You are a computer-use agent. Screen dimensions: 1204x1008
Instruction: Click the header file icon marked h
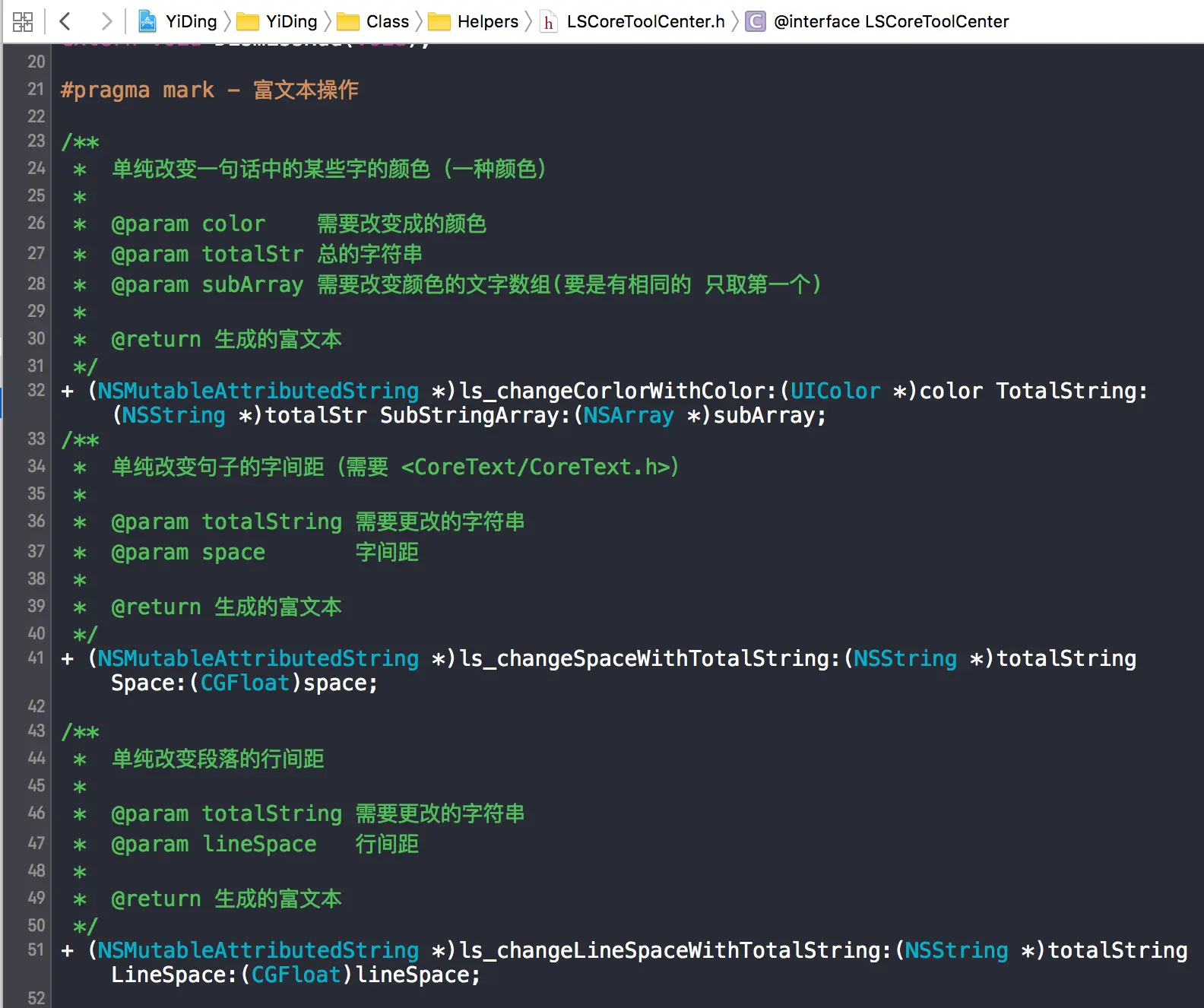click(x=549, y=22)
